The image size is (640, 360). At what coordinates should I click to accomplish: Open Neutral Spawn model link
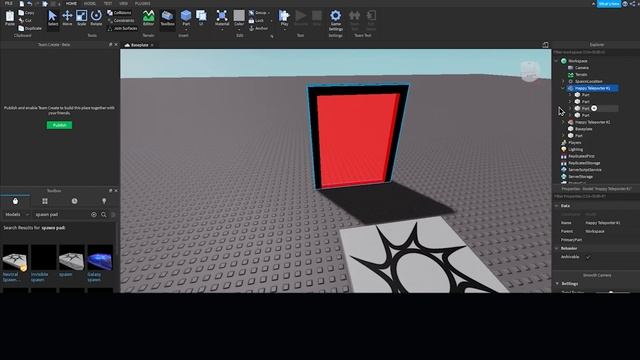tap(11, 277)
